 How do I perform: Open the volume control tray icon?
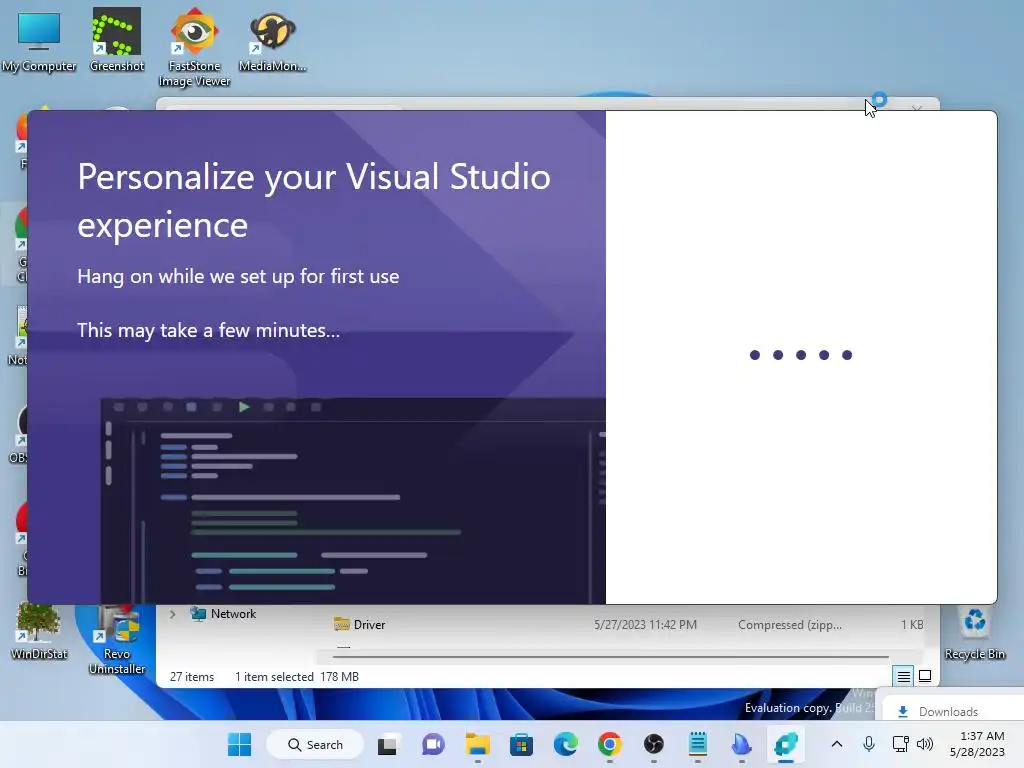[x=925, y=744]
